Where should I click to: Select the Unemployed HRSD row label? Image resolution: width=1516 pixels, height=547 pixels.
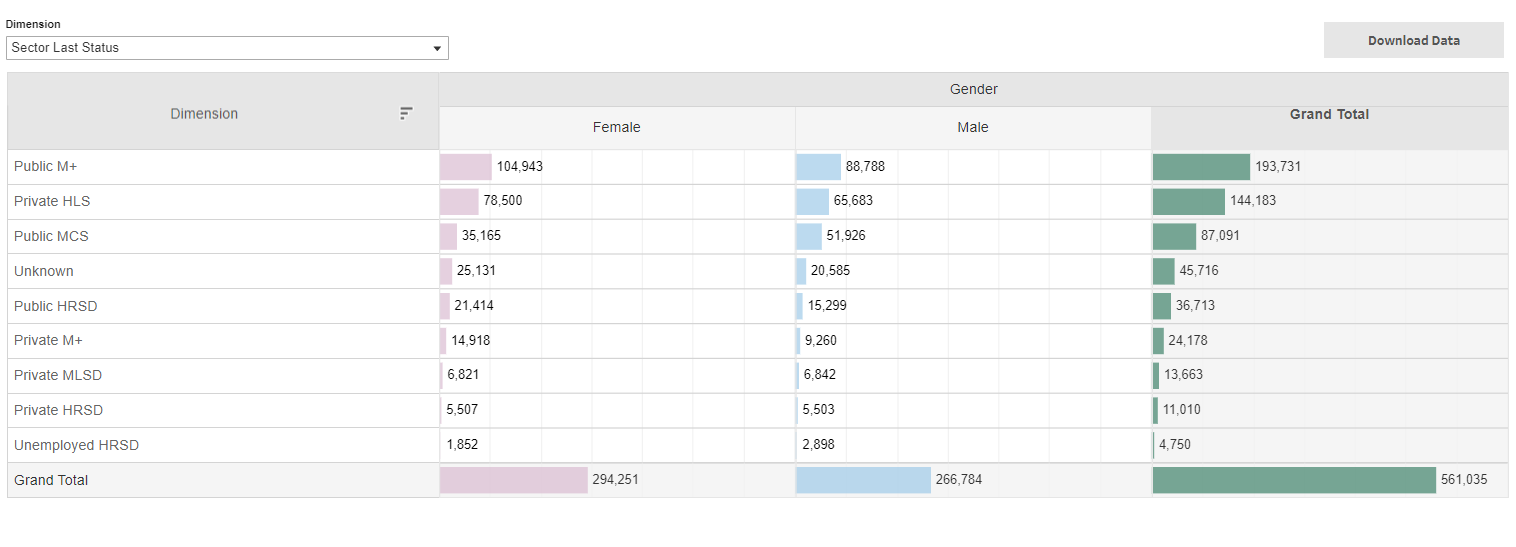click(x=76, y=445)
